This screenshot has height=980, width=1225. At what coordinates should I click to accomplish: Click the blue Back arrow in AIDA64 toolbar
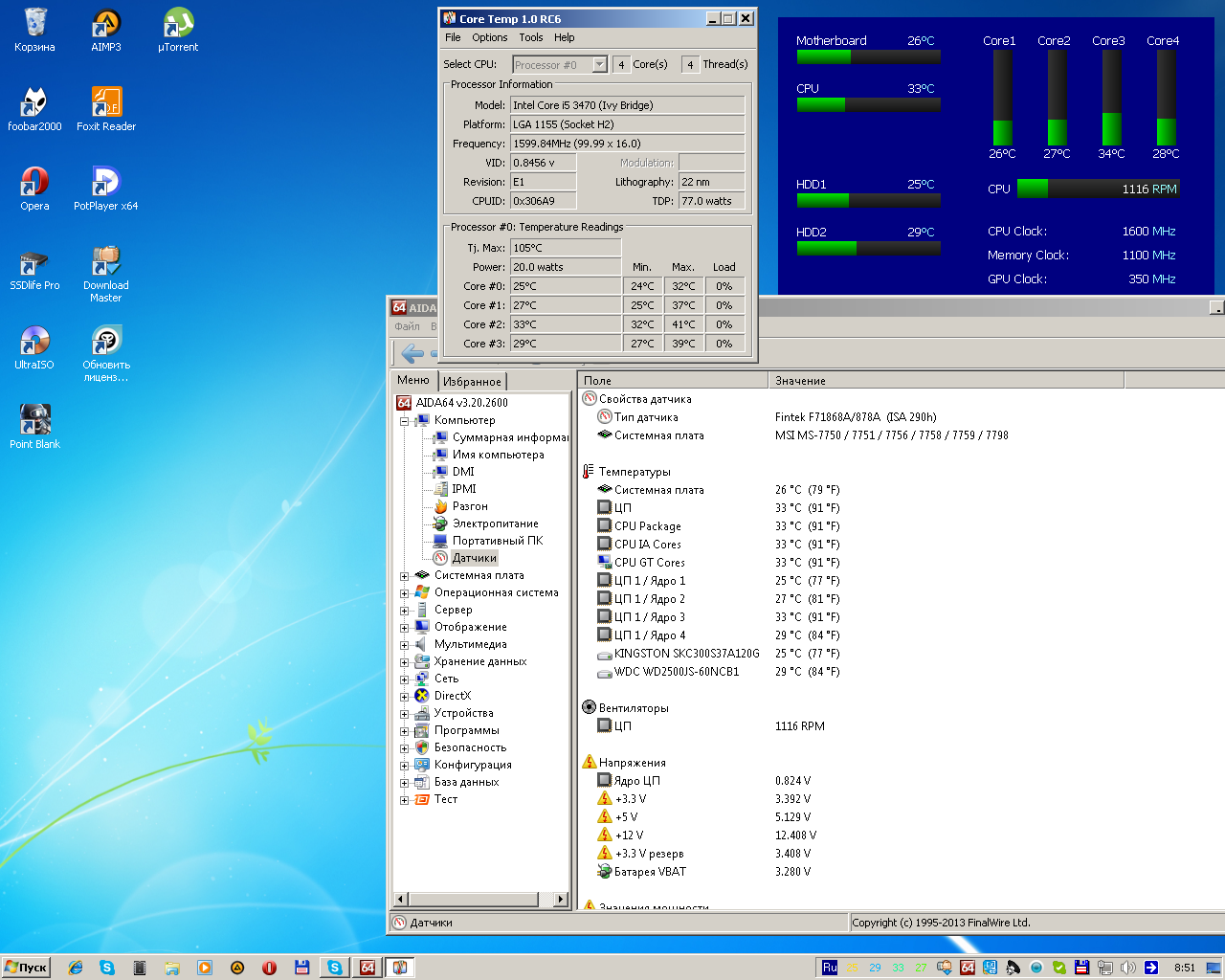pos(412,354)
